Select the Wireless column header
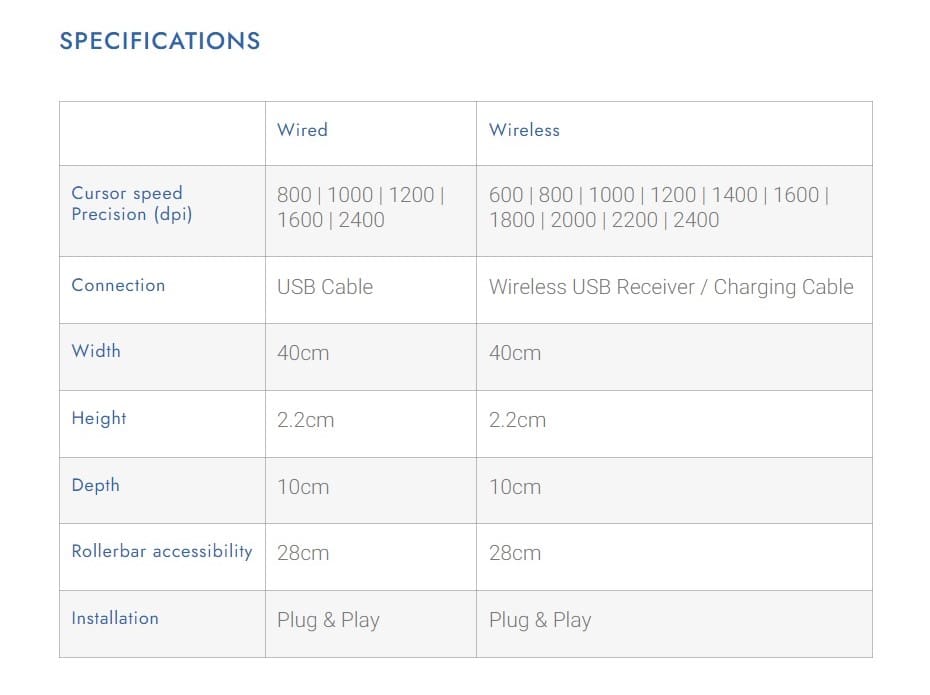 [524, 130]
